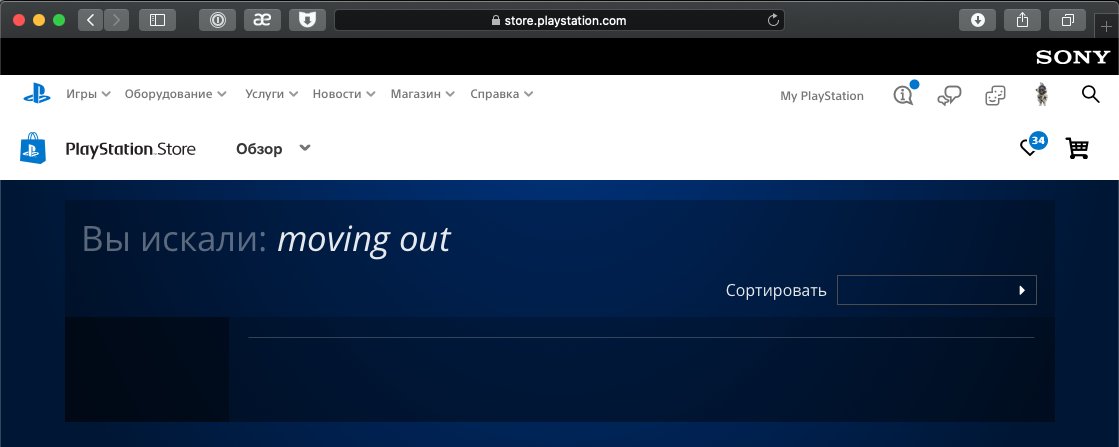Reload the page with the refresh icon
Image resolution: width=1119 pixels, height=447 pixels.
click(773, 20)
